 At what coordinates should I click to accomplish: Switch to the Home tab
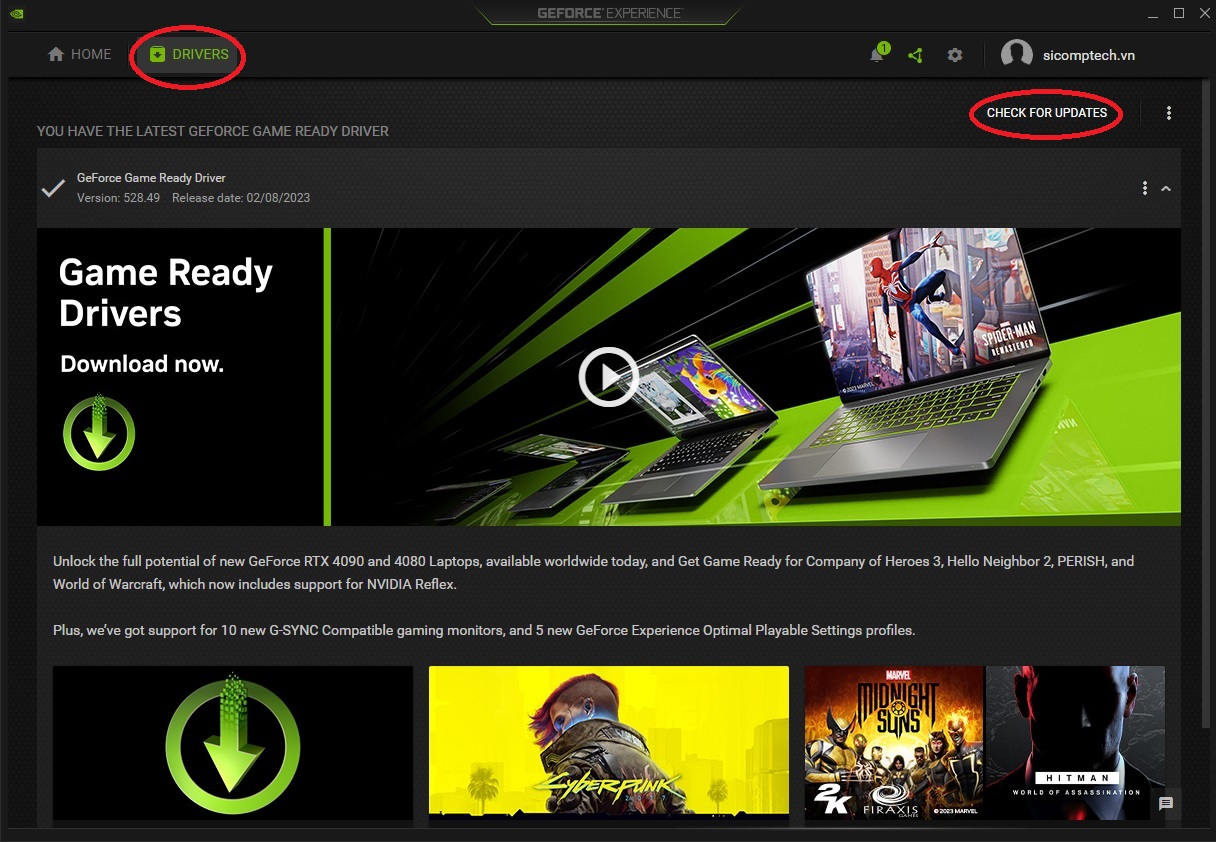pos(80,54)
